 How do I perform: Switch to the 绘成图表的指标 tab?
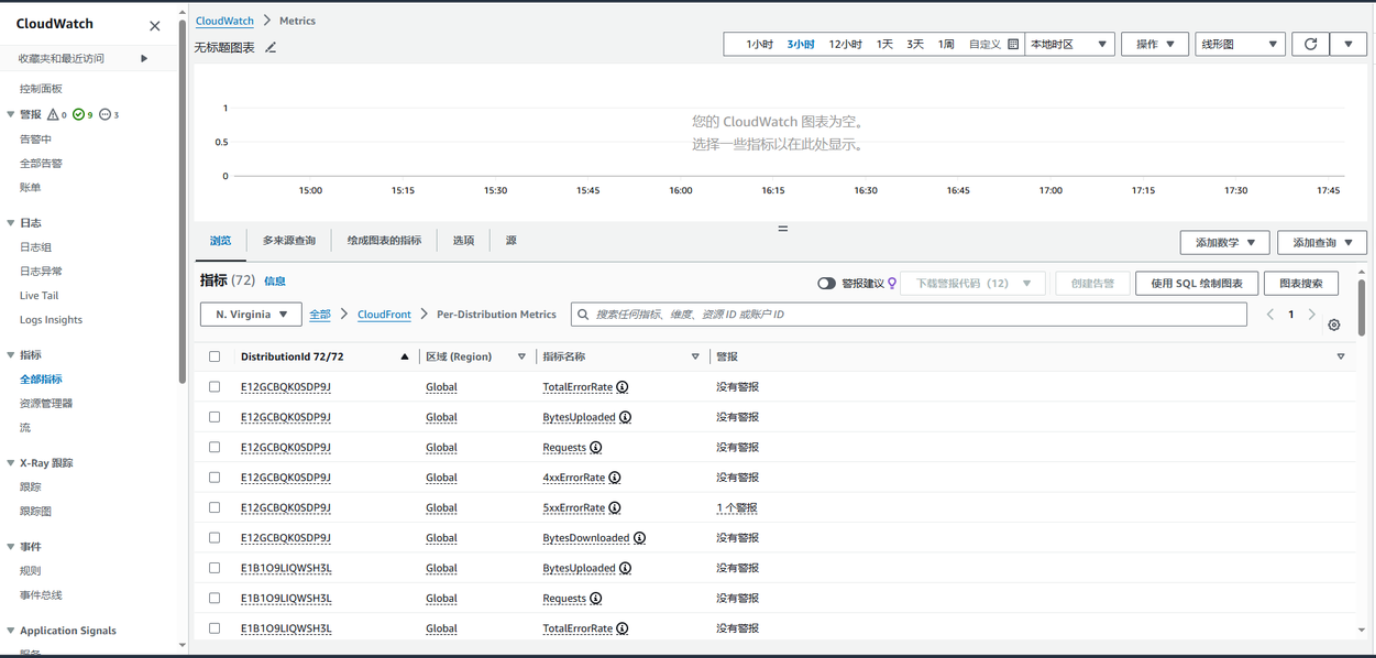(384, 241)
